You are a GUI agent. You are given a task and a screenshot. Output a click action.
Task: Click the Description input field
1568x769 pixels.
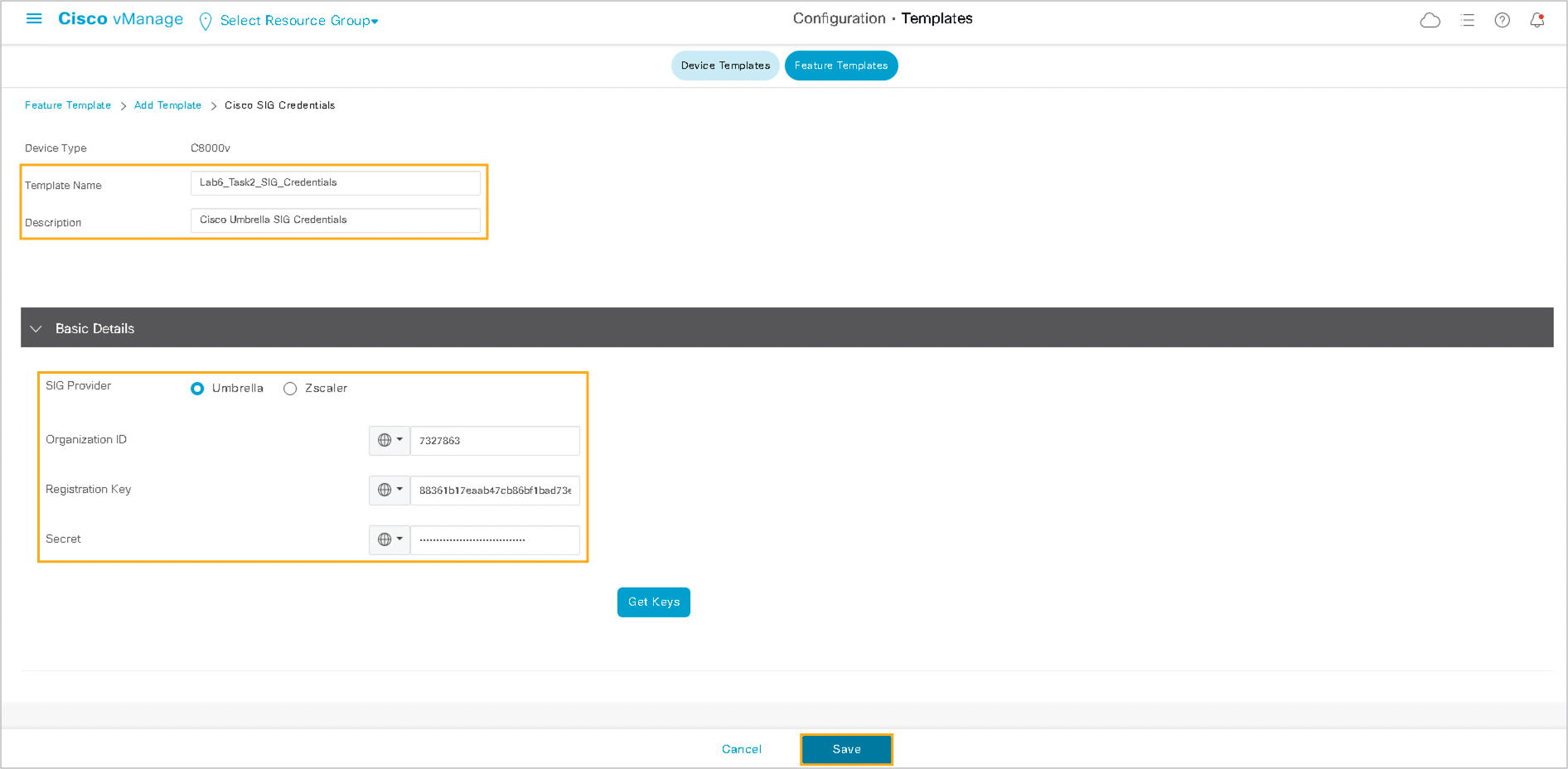coord(336,220)
